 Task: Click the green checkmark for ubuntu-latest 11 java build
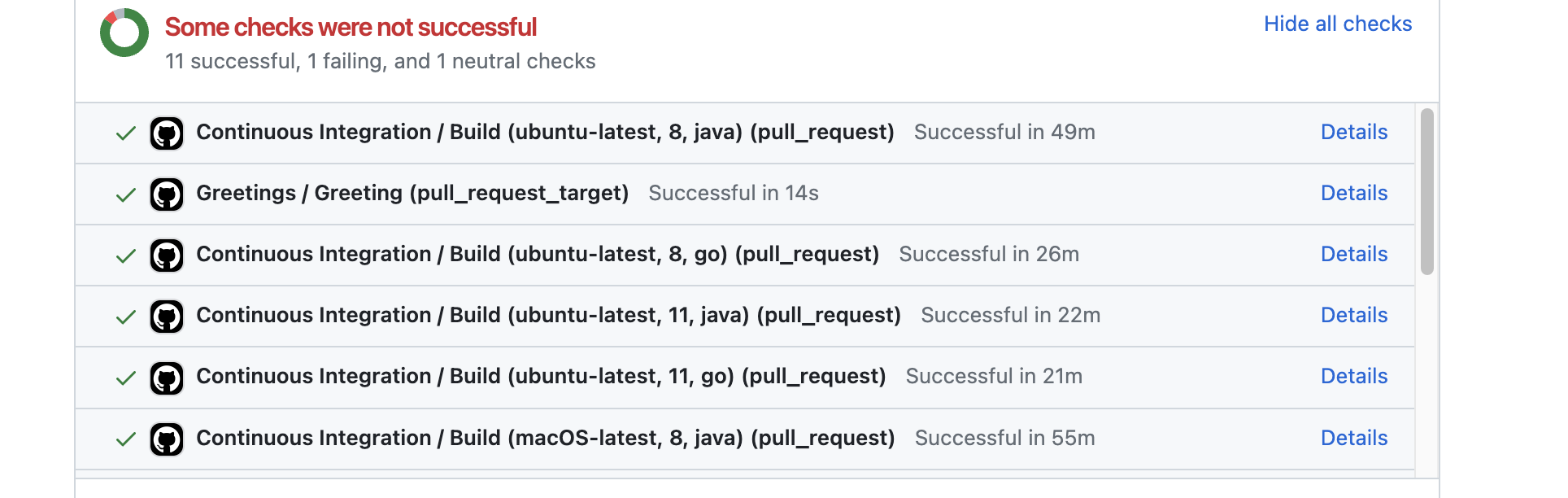click(x=125, y=316)
